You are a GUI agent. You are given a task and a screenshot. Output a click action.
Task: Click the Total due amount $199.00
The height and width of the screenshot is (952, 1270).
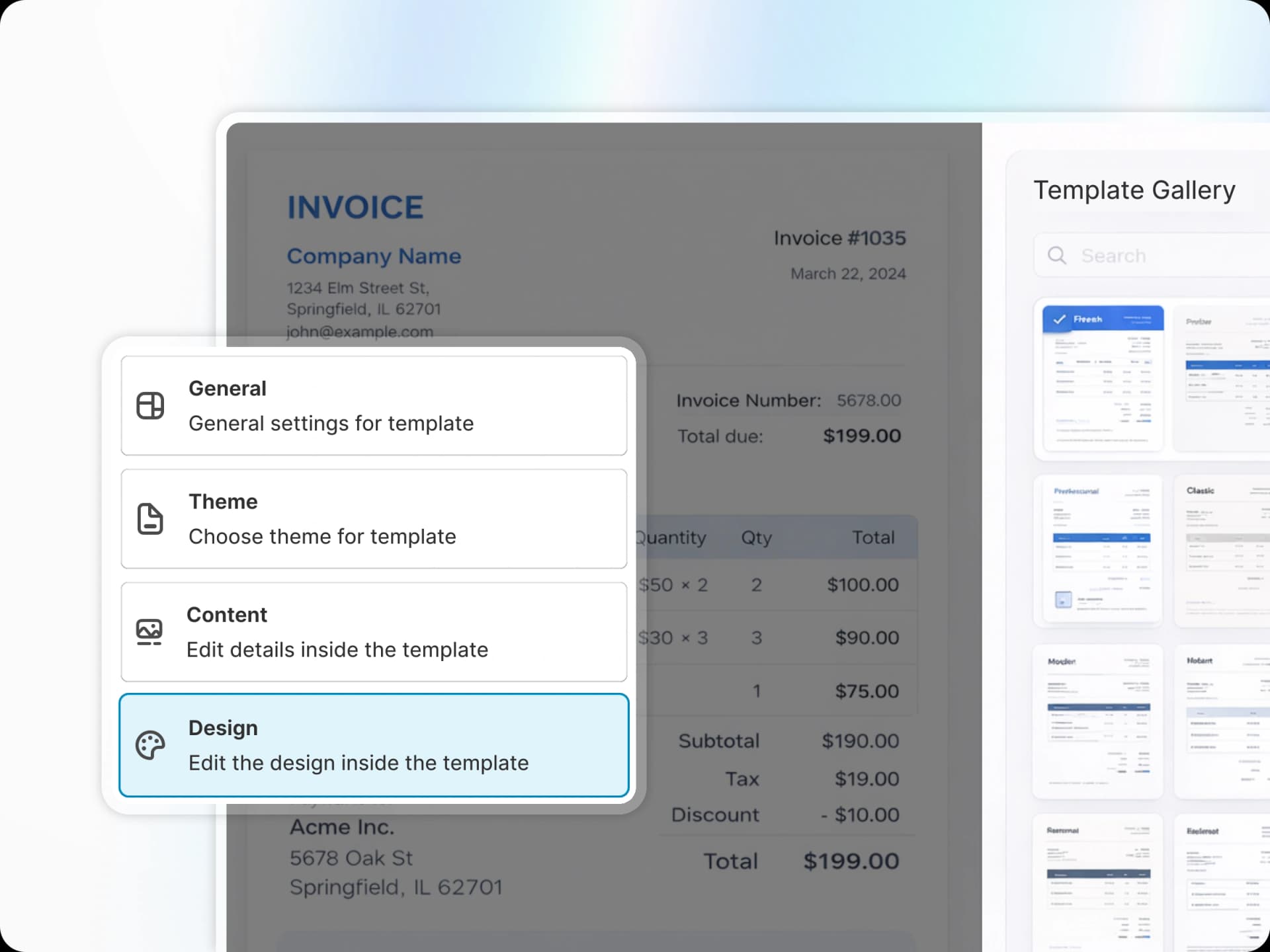861,436
